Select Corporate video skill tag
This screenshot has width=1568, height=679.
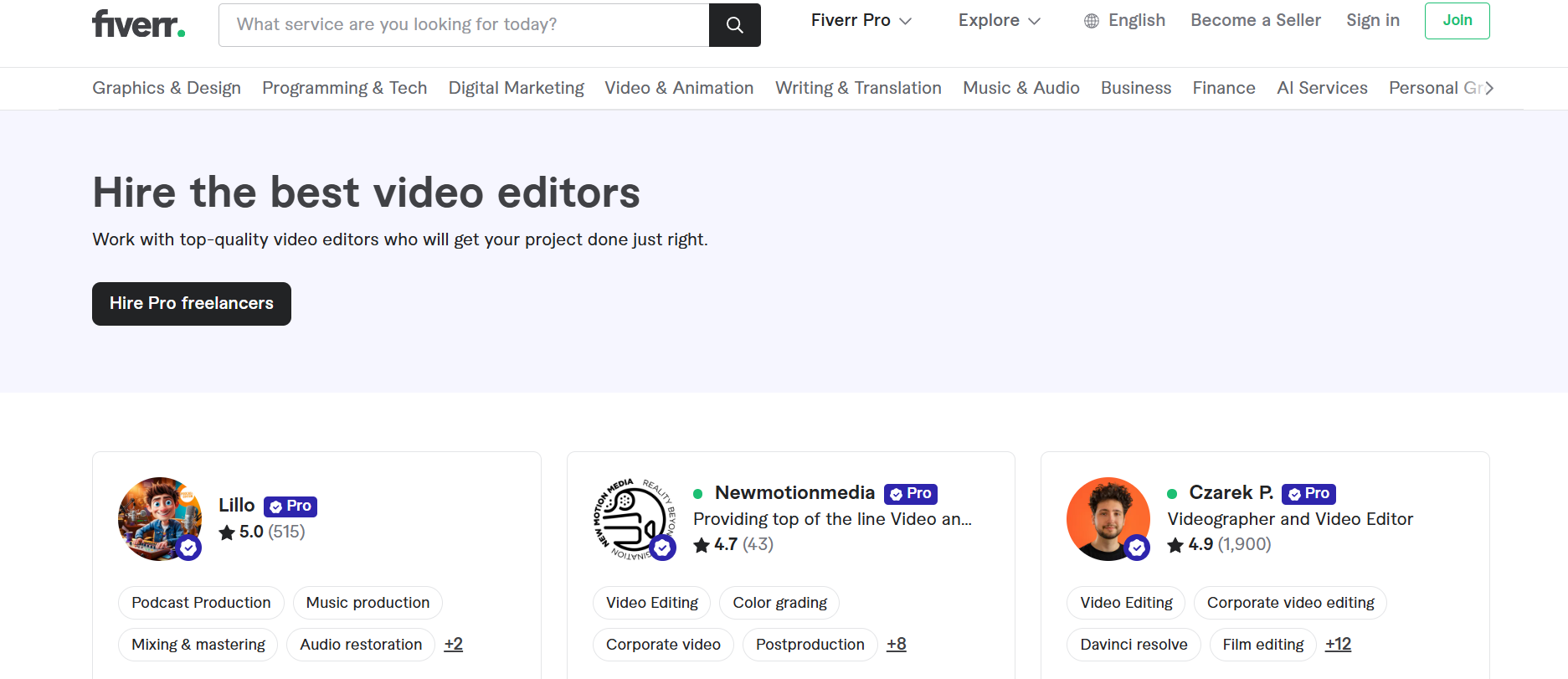(x=663, y=645)
